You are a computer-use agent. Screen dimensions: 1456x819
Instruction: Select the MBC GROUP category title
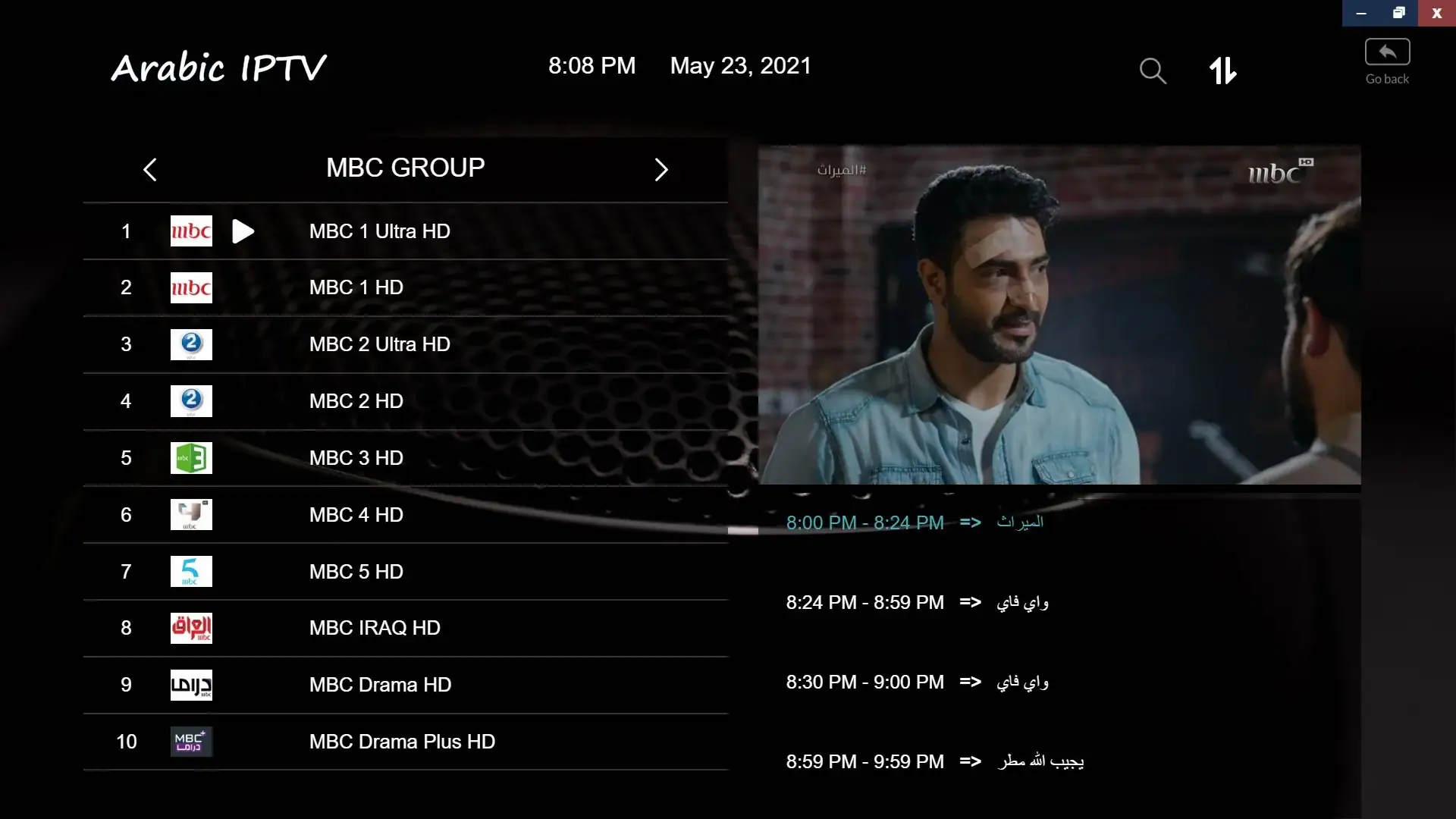click(405, 168)
